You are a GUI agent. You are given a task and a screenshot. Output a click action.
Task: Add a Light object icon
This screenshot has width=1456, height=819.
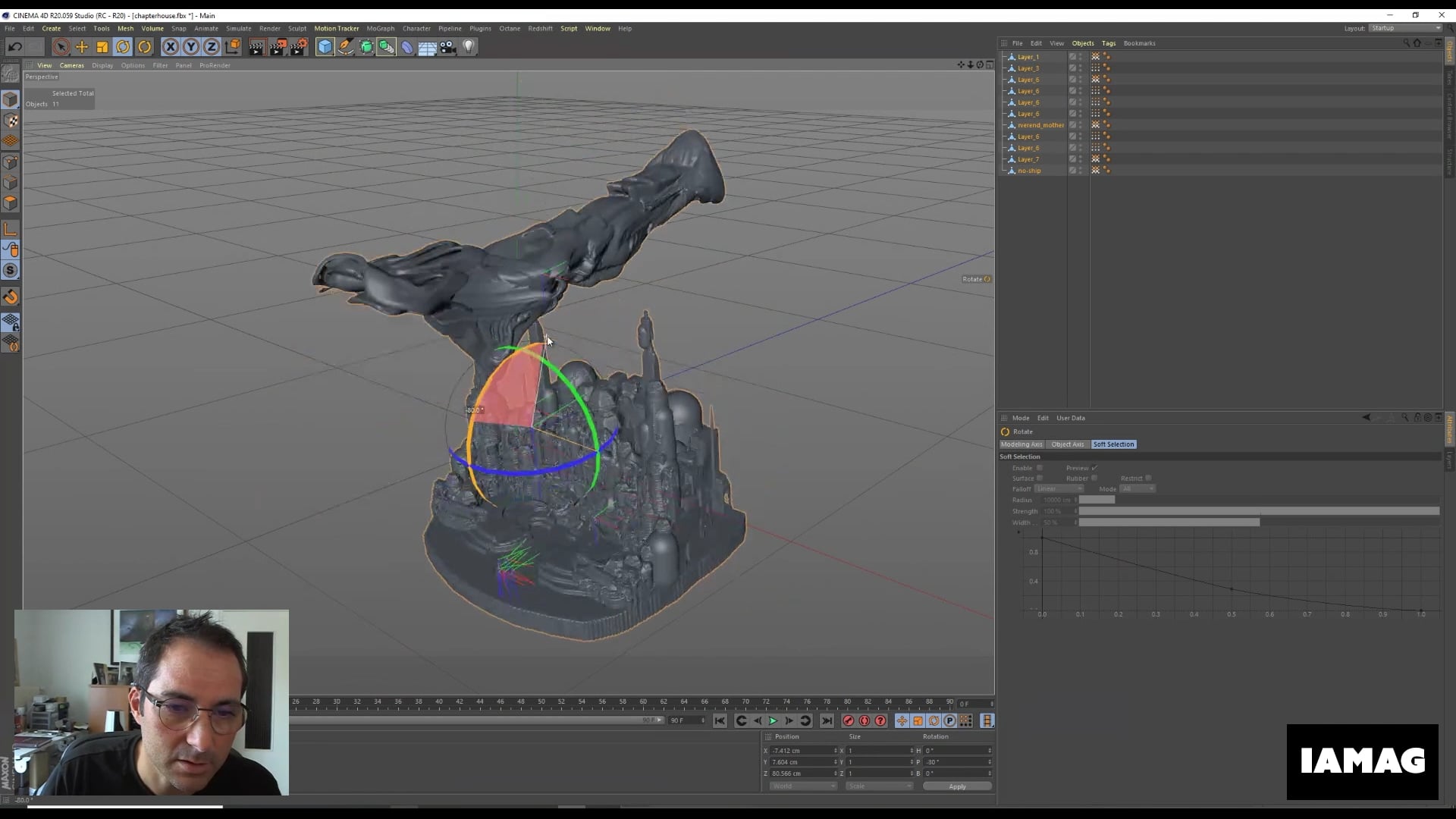(469, 47)
